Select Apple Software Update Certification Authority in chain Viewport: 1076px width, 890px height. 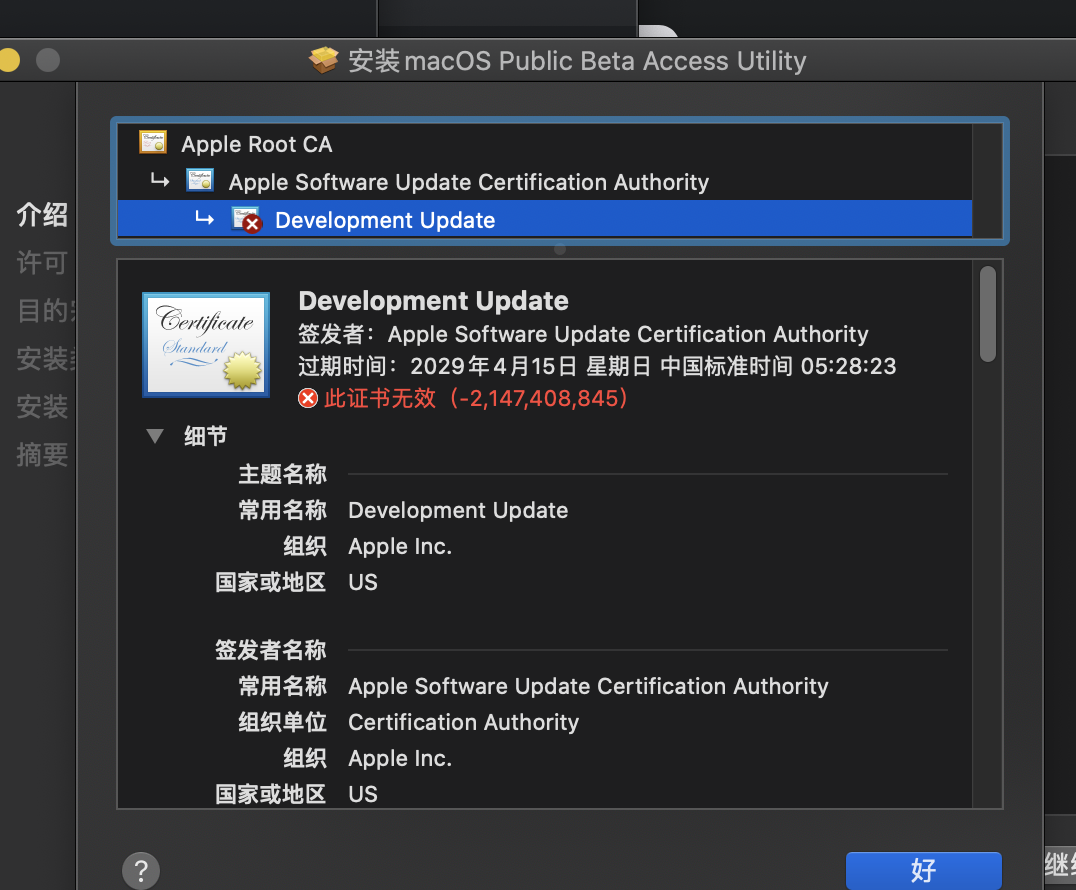(468, 182)
